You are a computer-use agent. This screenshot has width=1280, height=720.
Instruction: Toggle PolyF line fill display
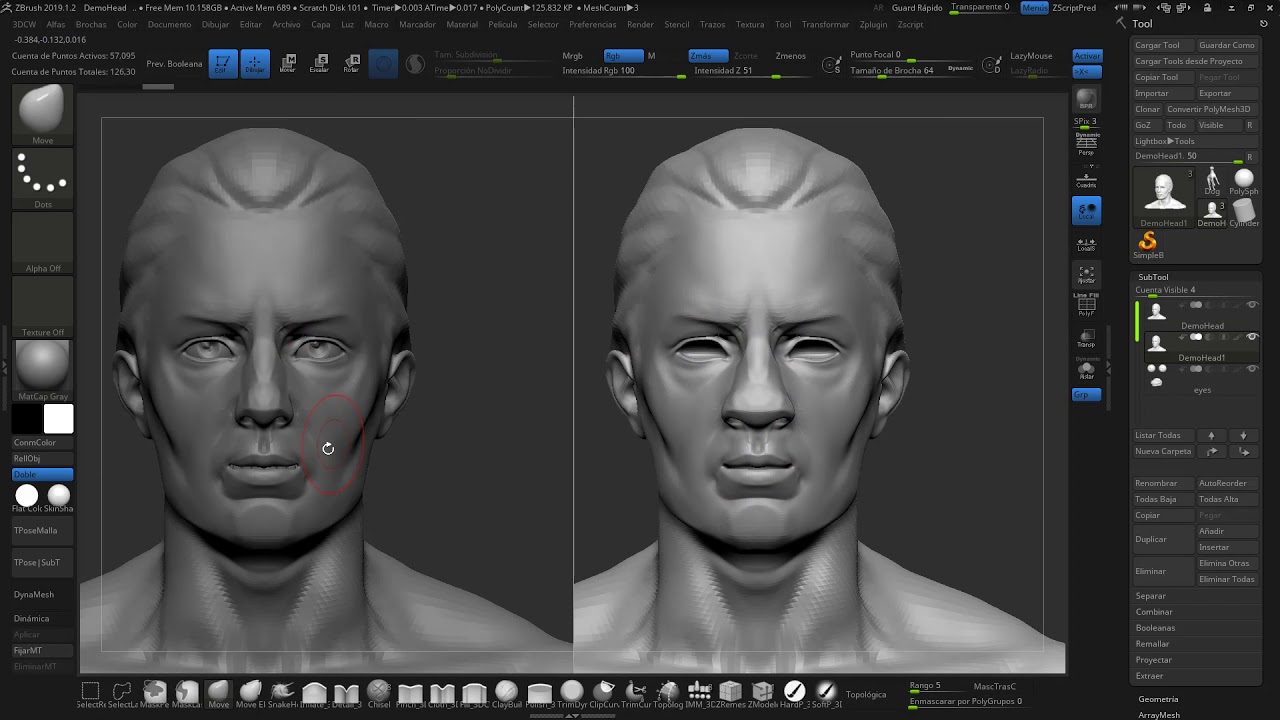[1086, 306]
